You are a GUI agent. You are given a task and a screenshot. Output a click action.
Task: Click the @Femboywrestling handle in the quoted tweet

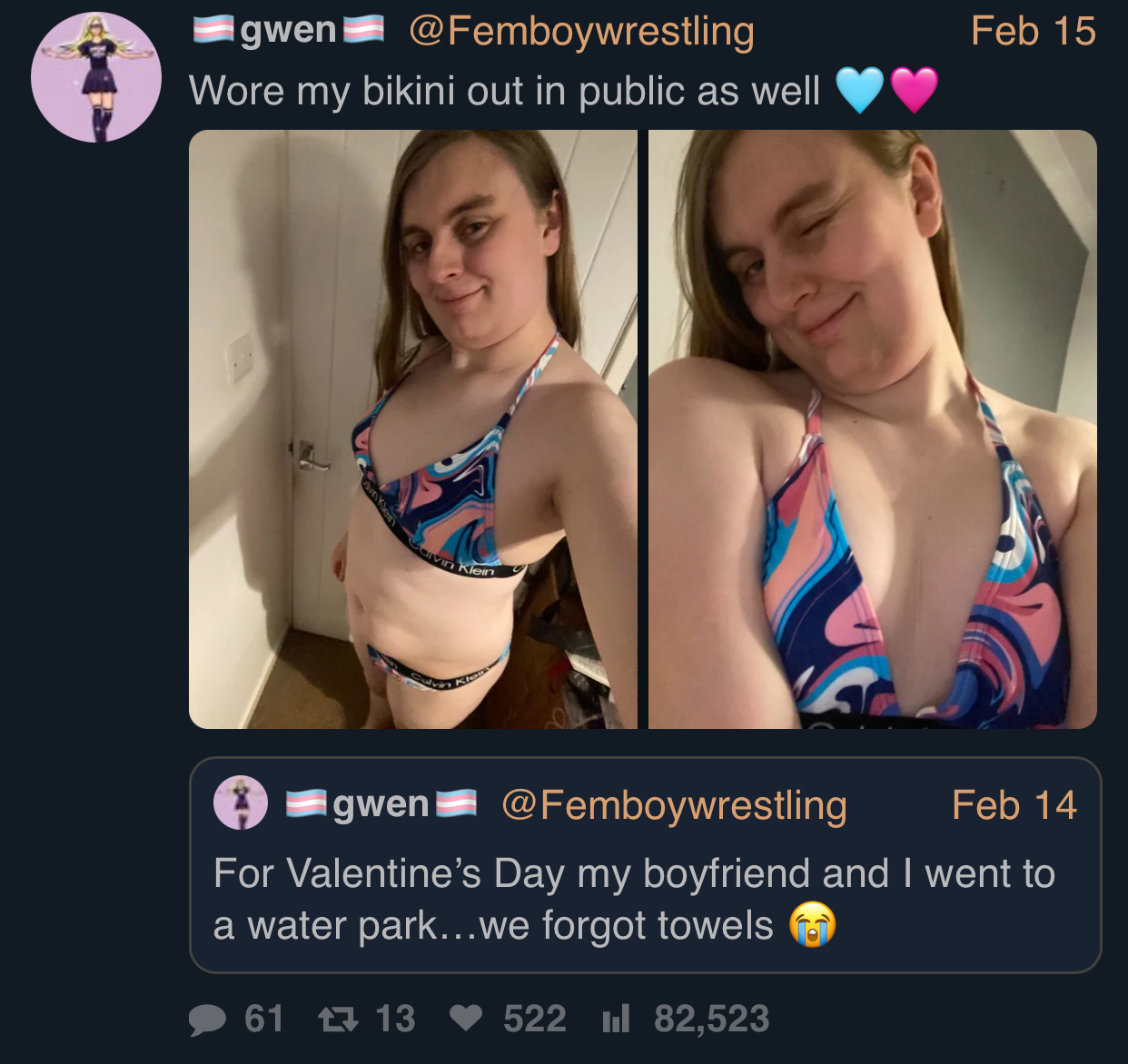(674, 805)
